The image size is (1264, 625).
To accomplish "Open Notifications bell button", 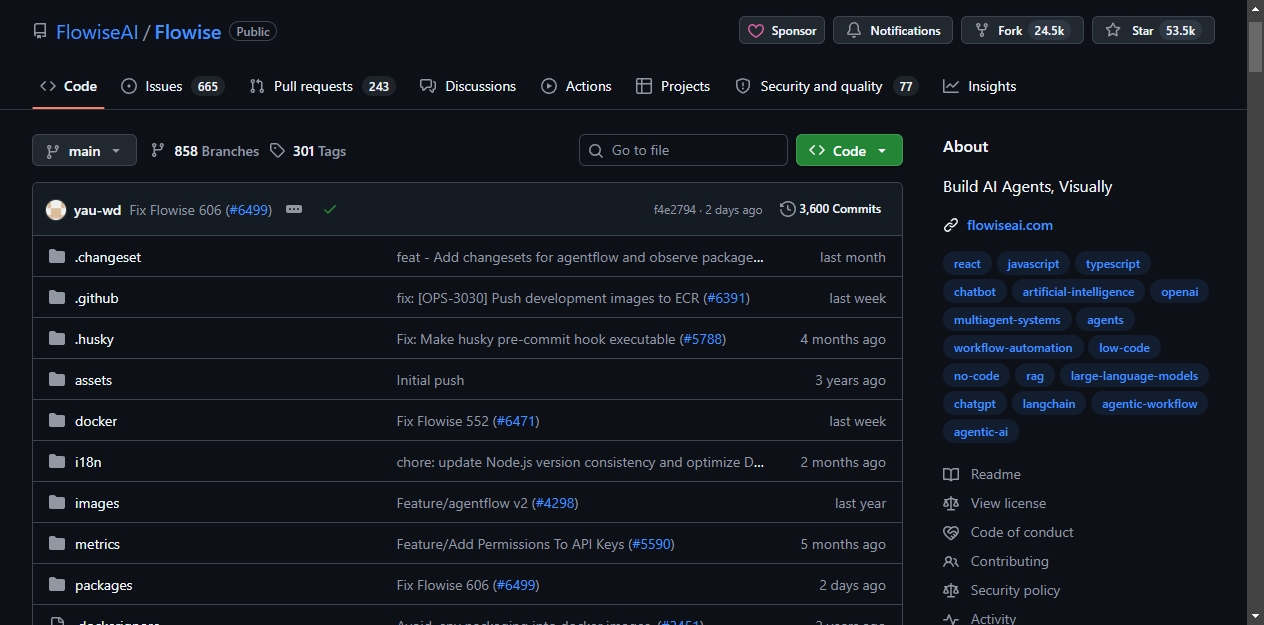I will pyautogui.click(x=893, y=31).
